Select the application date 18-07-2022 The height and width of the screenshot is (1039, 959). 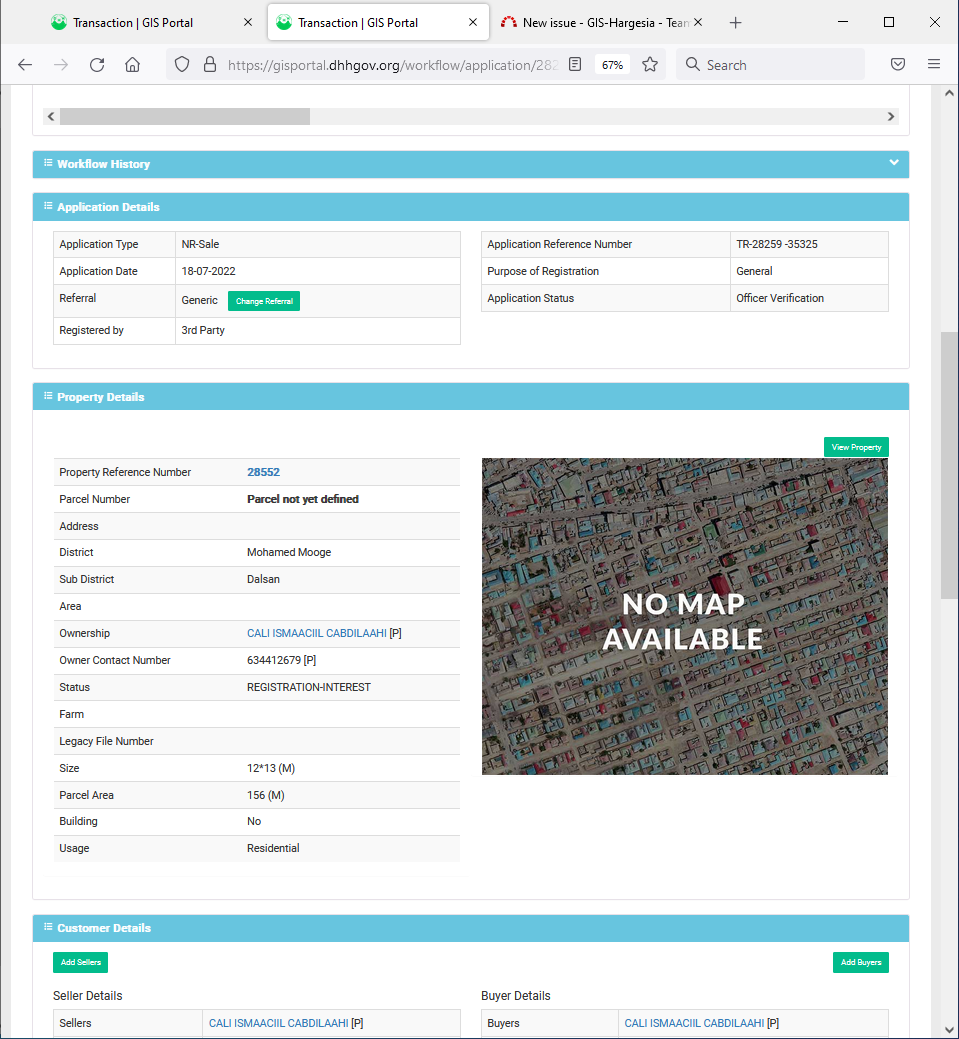point(208,271)
